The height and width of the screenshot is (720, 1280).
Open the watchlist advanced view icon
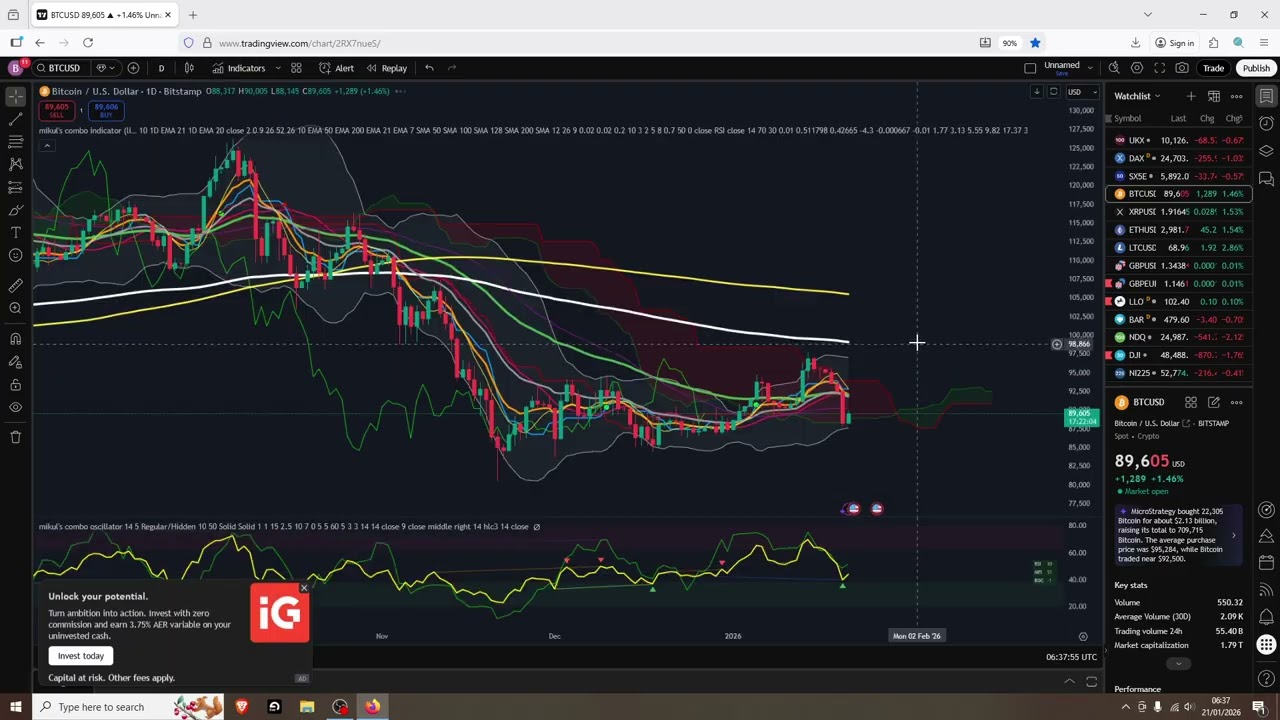pos(1213,96)
